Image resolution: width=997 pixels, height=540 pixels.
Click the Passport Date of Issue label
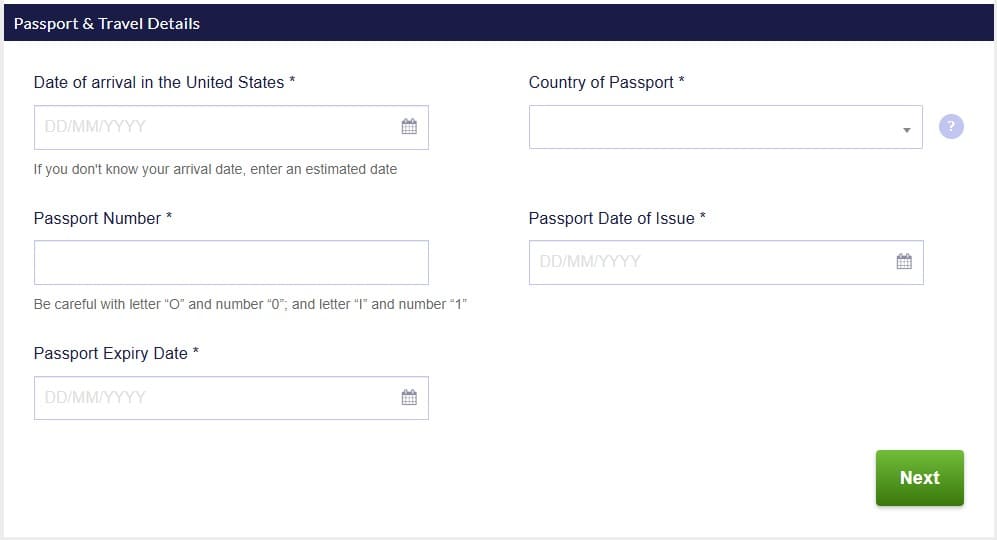tap(611, 218)
